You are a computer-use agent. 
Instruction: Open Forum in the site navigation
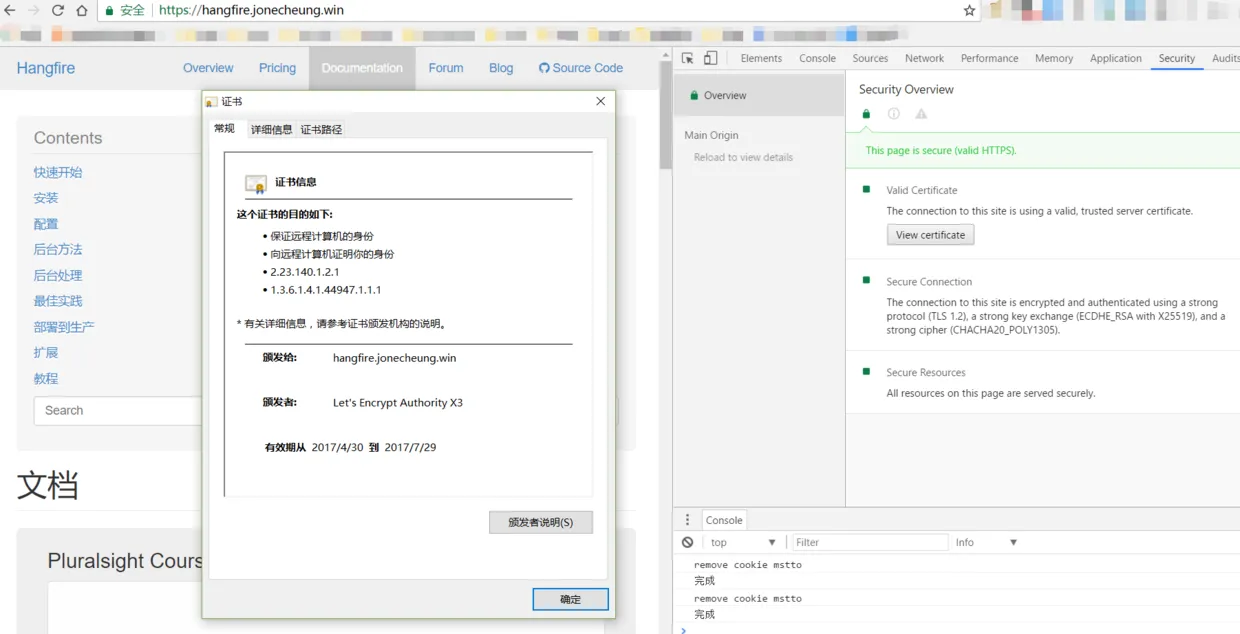point(446,68)
